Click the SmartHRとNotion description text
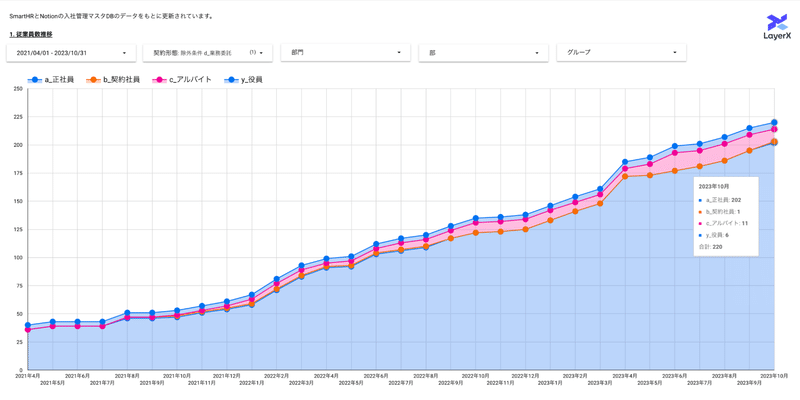The image size is (800, 400). tap(111, 17)
